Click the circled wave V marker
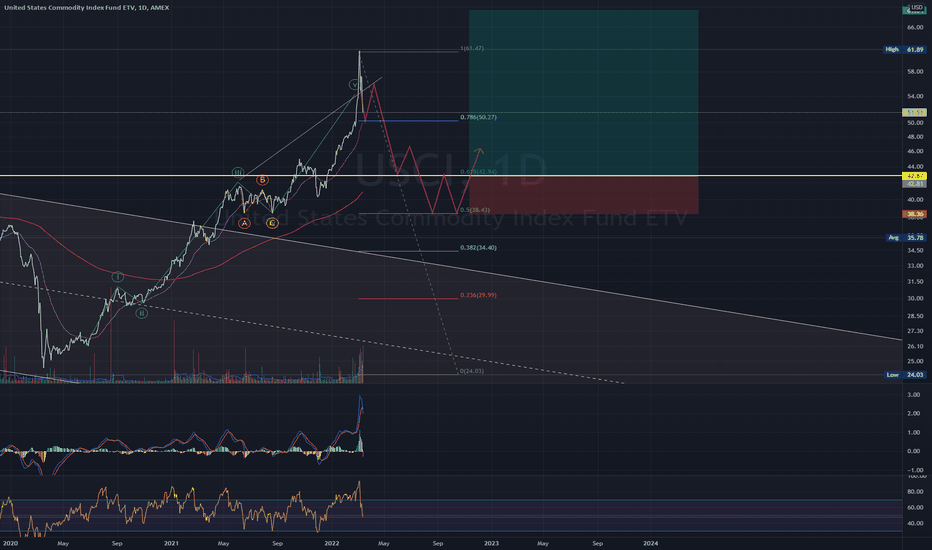The image size is (932, 550). coord(354,85)
